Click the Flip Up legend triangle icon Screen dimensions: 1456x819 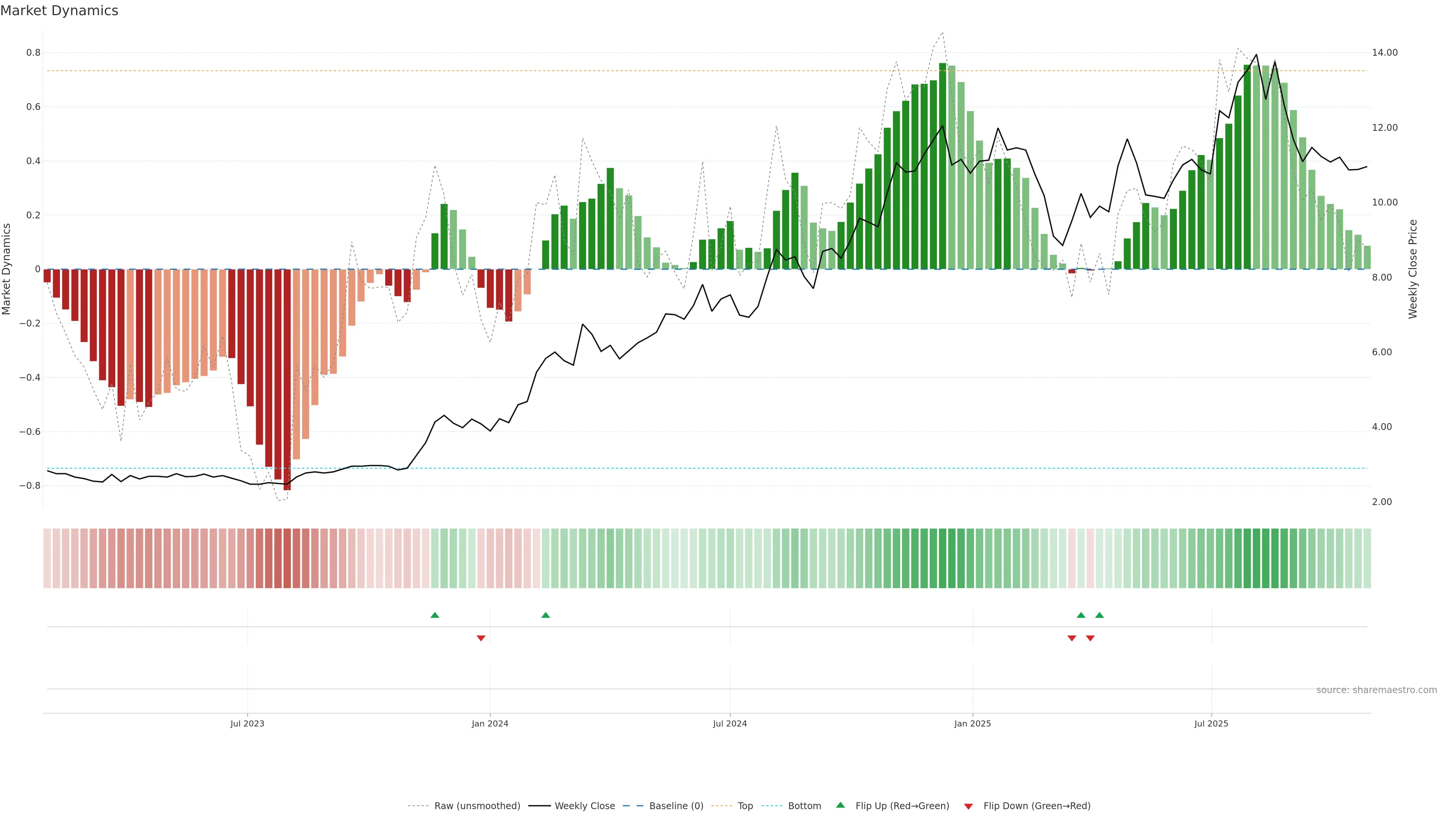[841, 805]
